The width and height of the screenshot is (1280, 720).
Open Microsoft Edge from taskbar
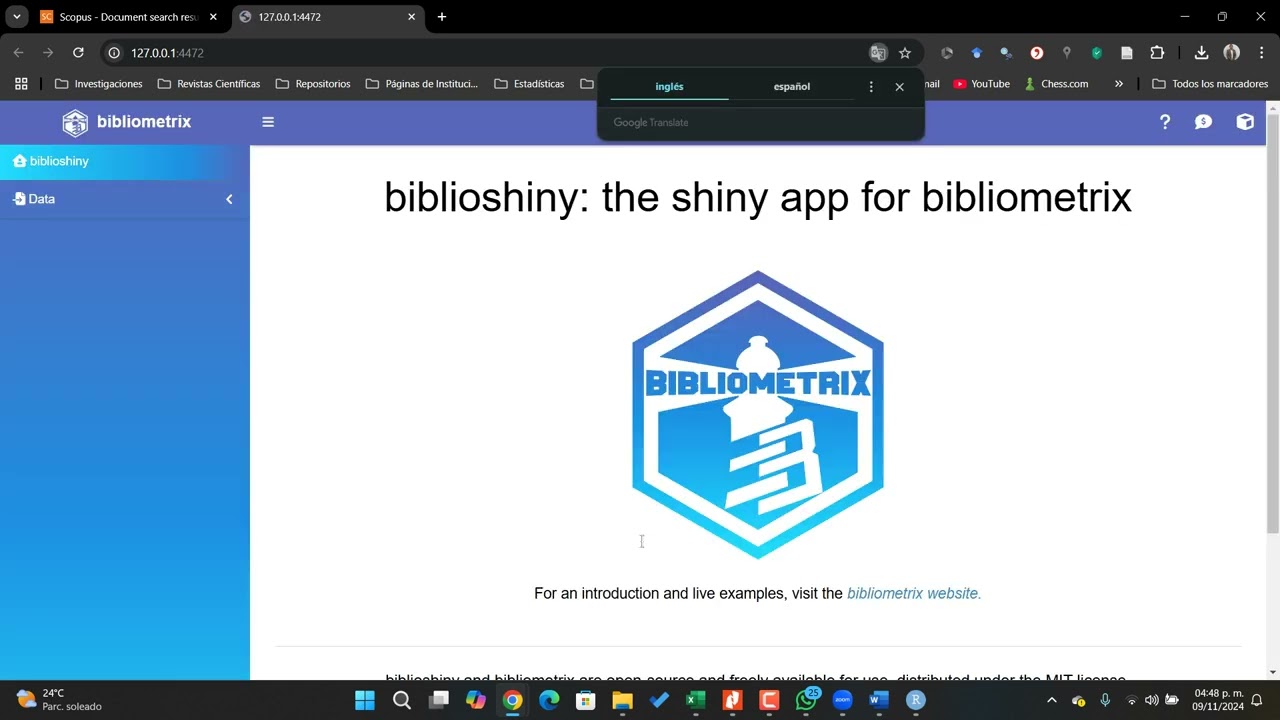(549, 700)
